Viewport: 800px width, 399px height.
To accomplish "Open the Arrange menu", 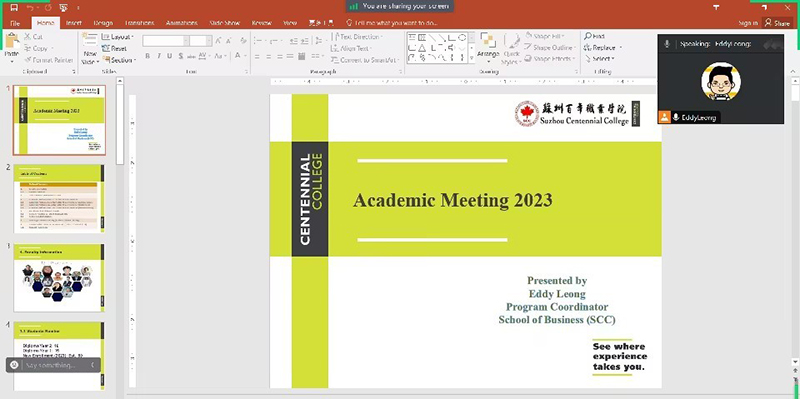I will pyautogui.click(x=488, y=48).
